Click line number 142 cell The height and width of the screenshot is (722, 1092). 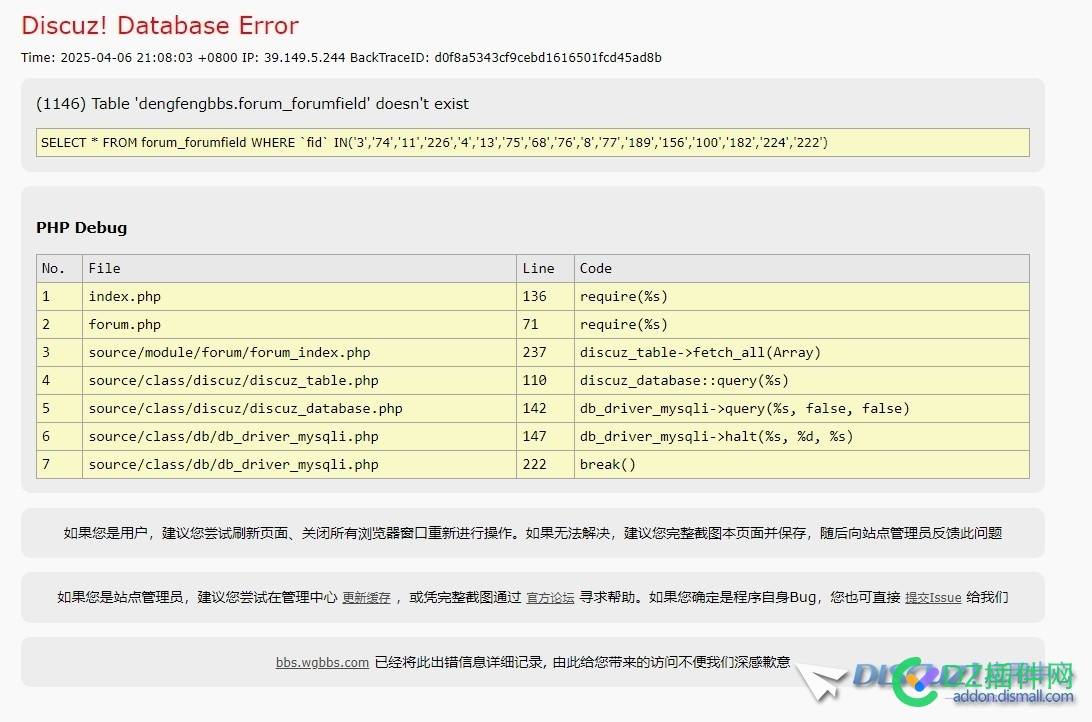[x=545, y=408]
